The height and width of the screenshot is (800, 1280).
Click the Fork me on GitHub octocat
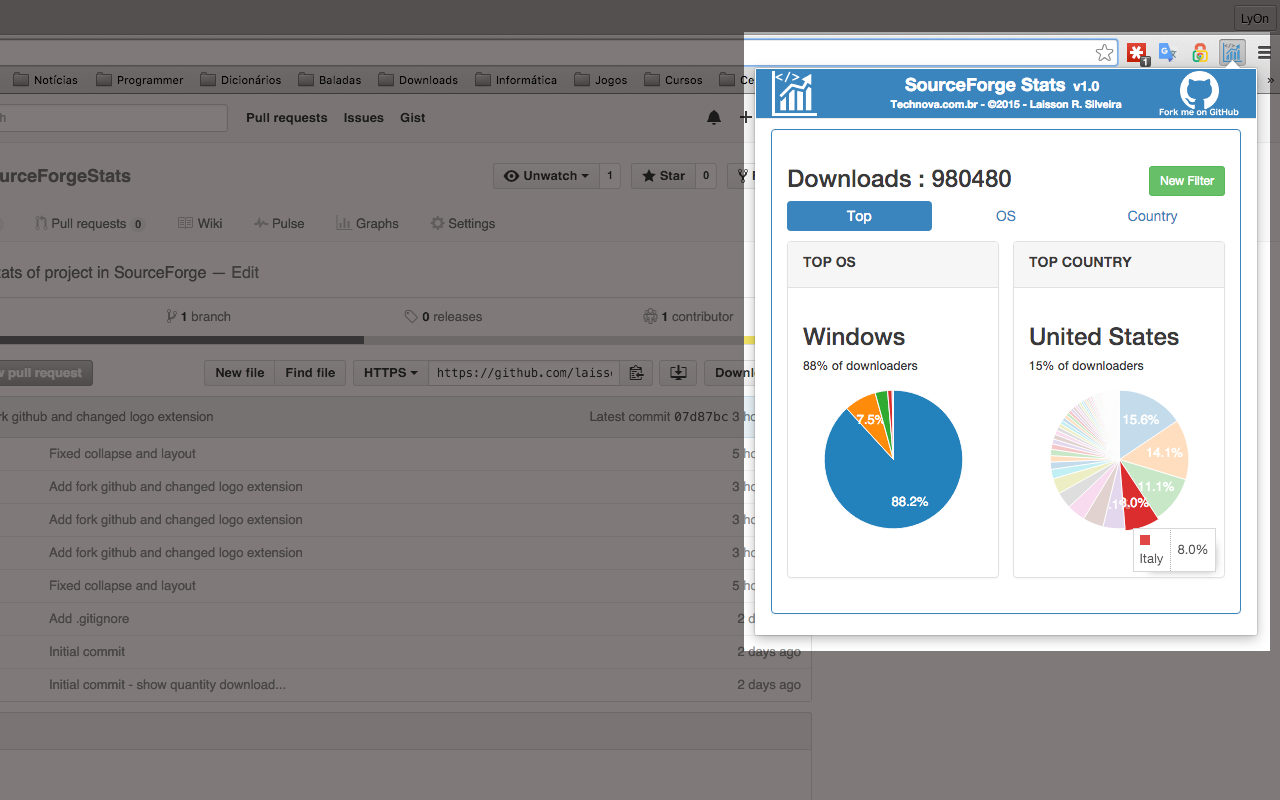tap(1199, 92)
